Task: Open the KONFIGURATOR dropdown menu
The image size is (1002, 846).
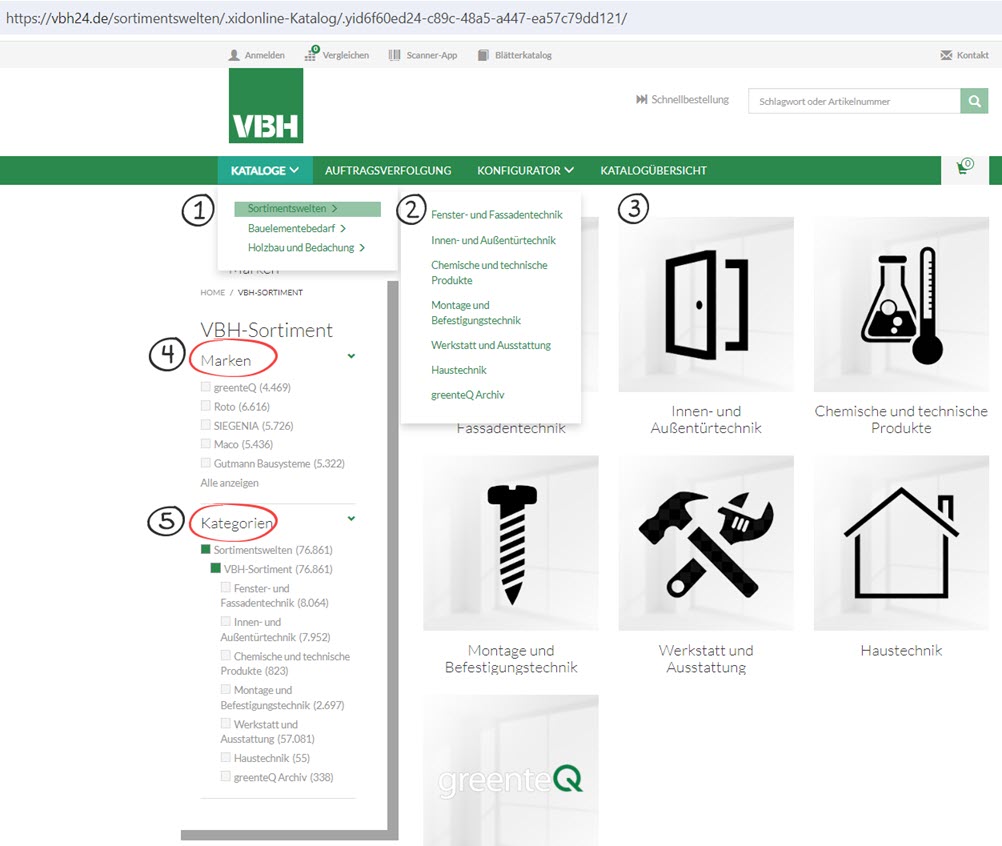Action: tap(525, 171)
